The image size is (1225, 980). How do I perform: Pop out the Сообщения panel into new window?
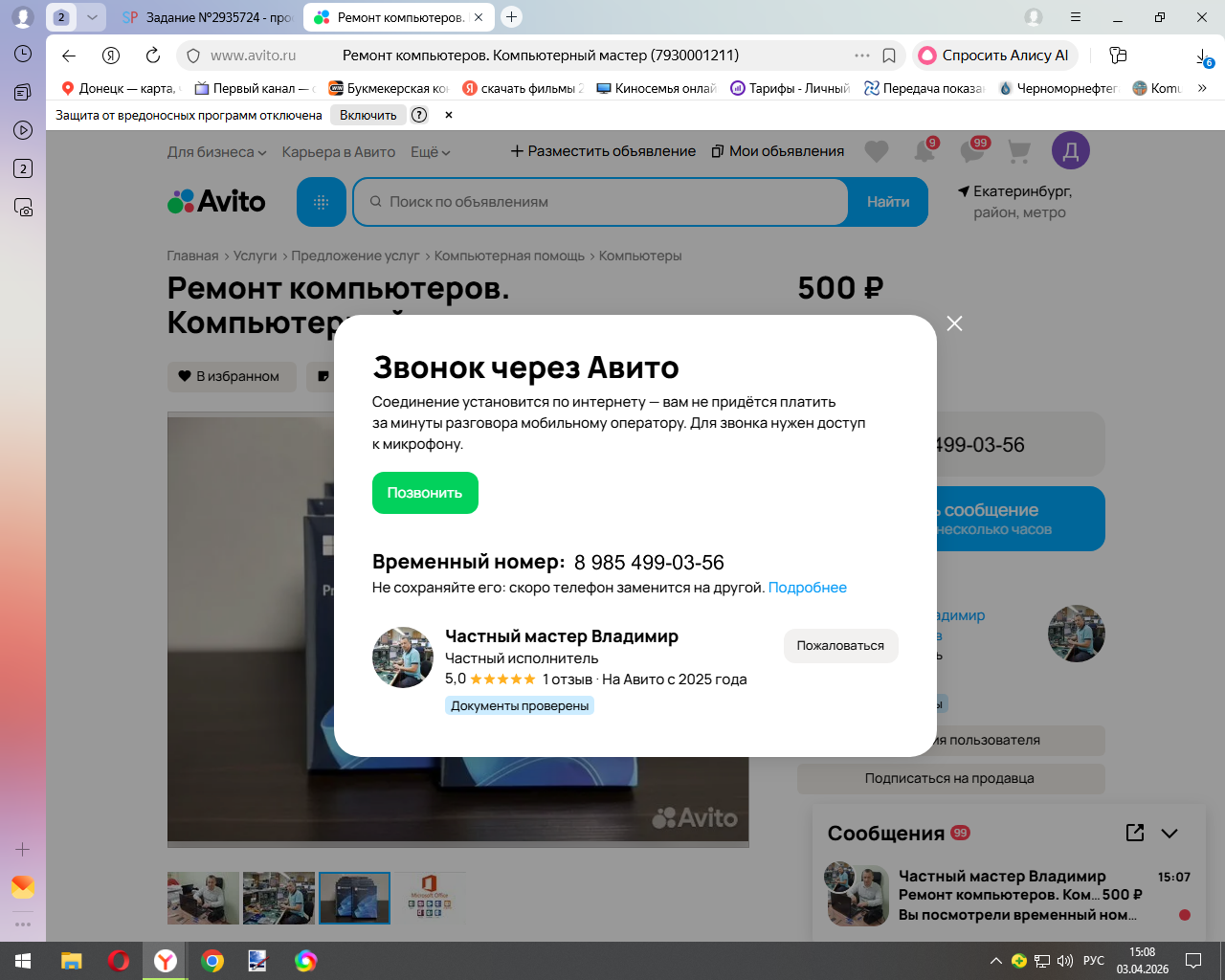1135,833
